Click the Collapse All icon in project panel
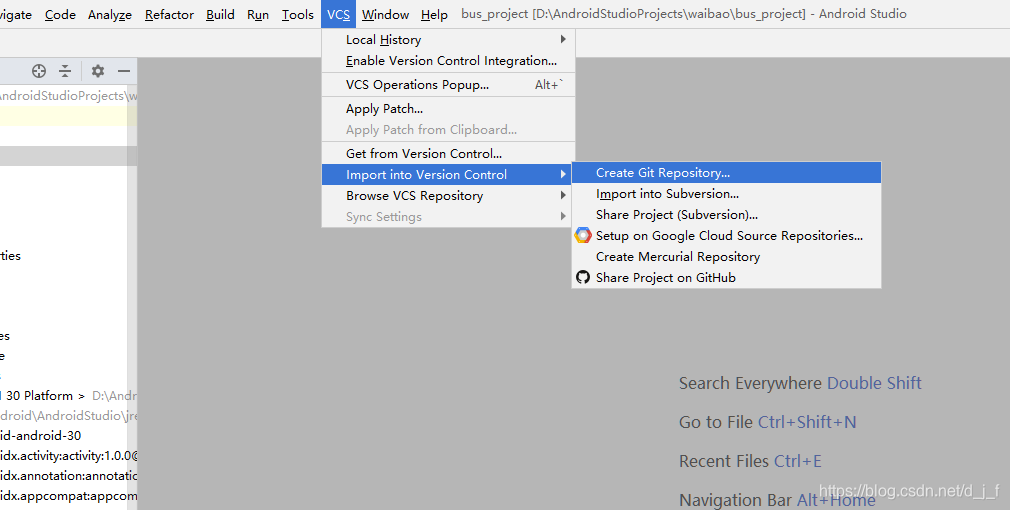 pyautogui.click(x=65, y=71)
